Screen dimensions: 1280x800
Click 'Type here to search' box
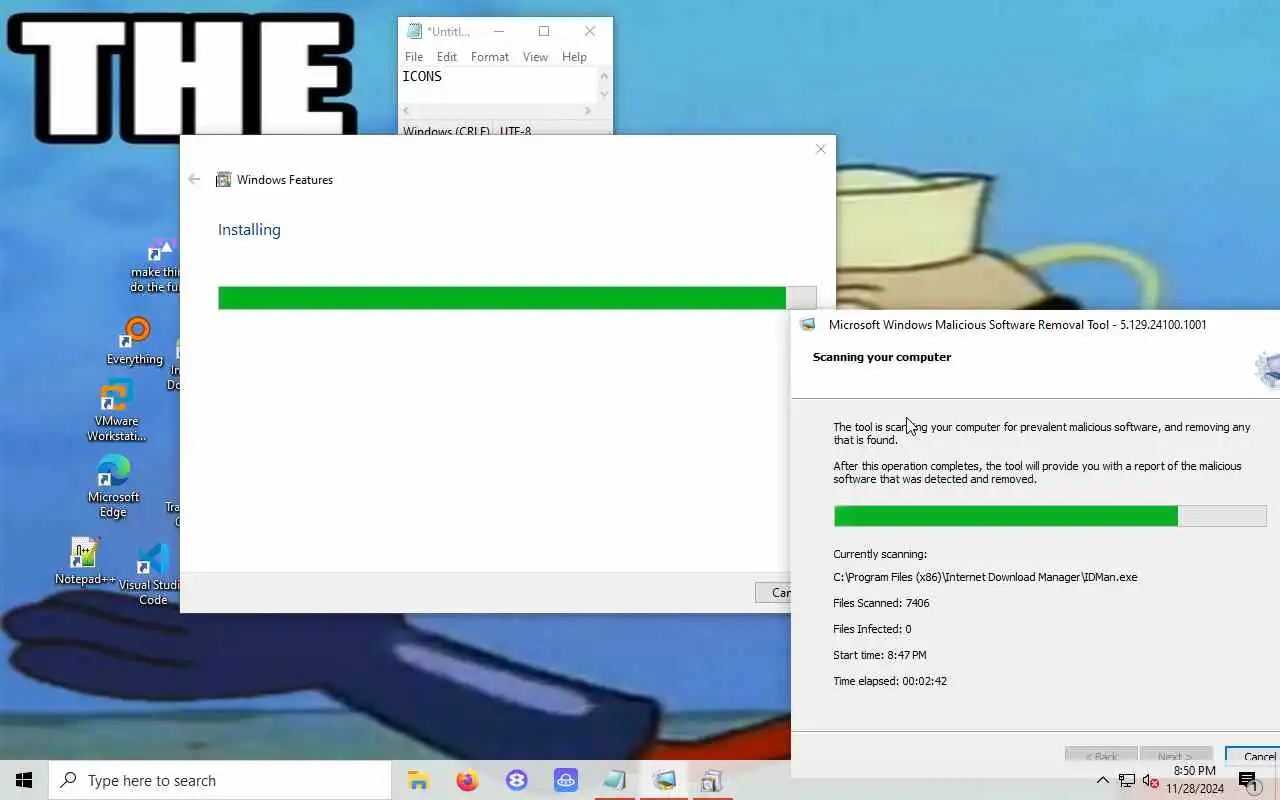(220, 780)
